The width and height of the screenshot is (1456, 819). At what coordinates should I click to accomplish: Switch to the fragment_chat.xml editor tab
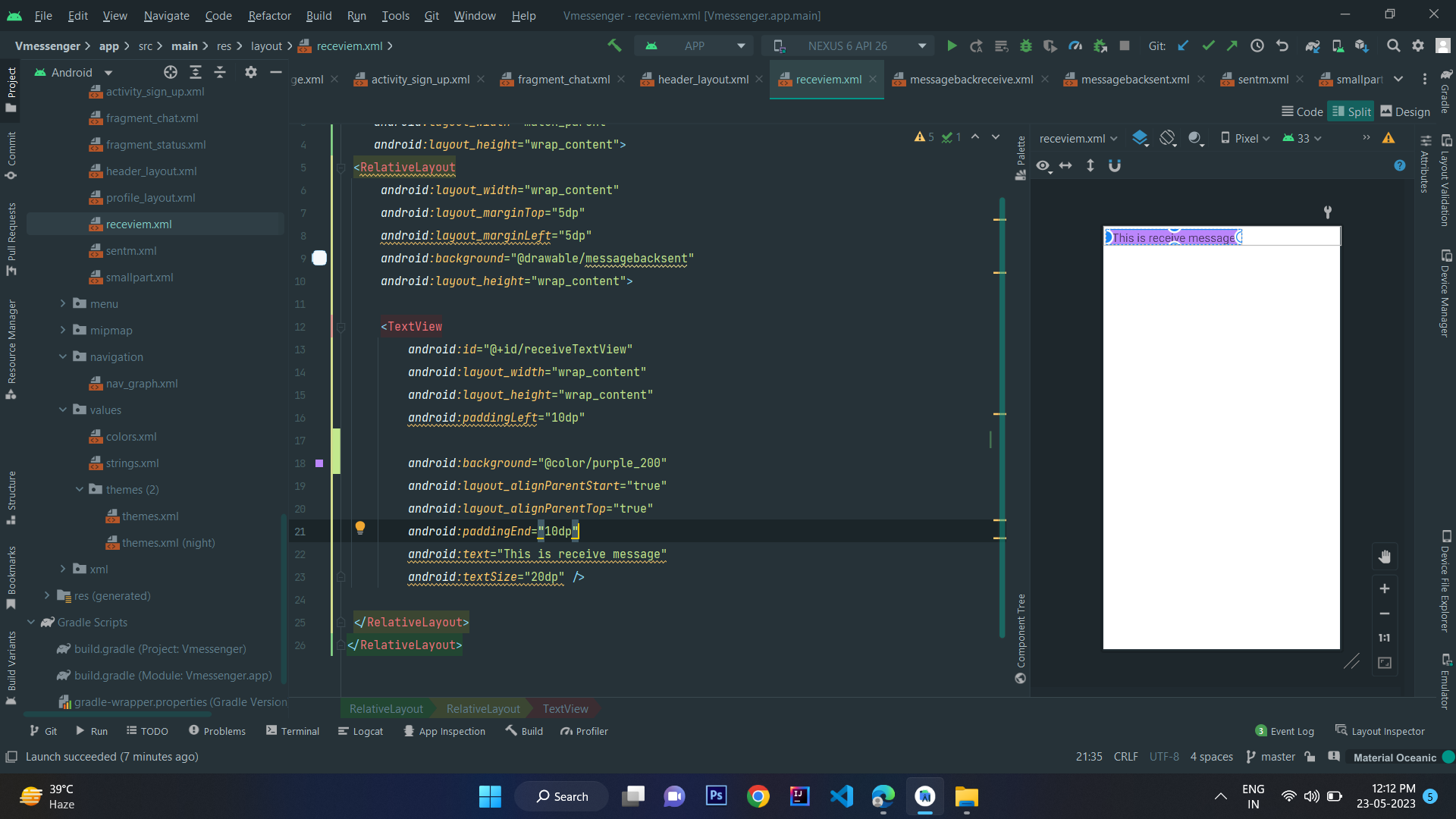pyautogui.click(x=563, y=79)
